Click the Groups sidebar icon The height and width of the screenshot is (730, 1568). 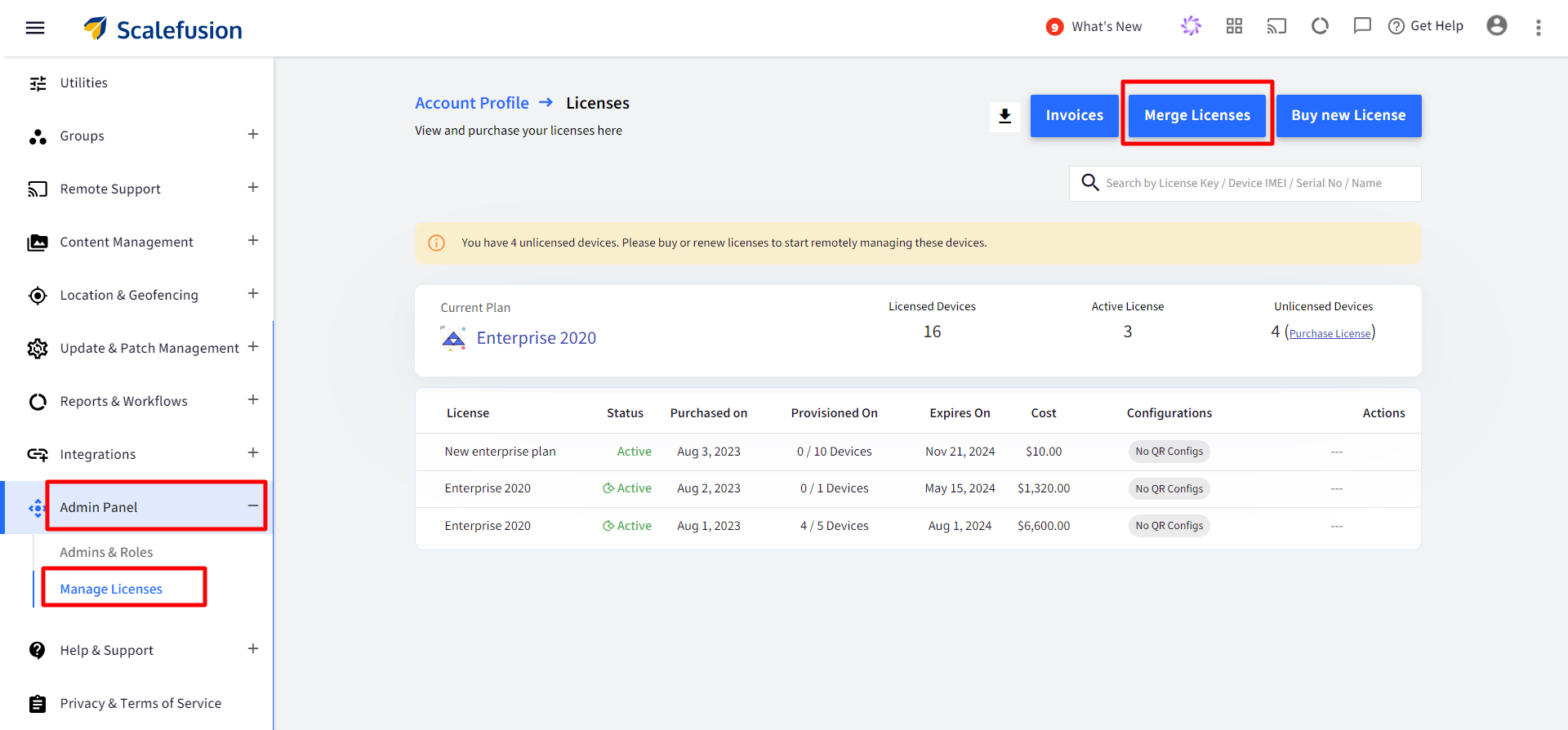click(x=38, y=136)
